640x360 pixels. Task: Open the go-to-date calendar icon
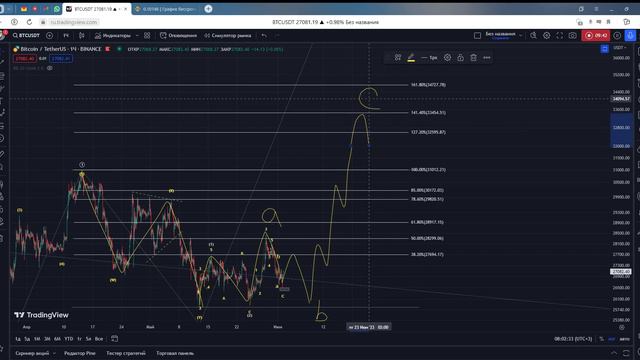tap(115, 338)
